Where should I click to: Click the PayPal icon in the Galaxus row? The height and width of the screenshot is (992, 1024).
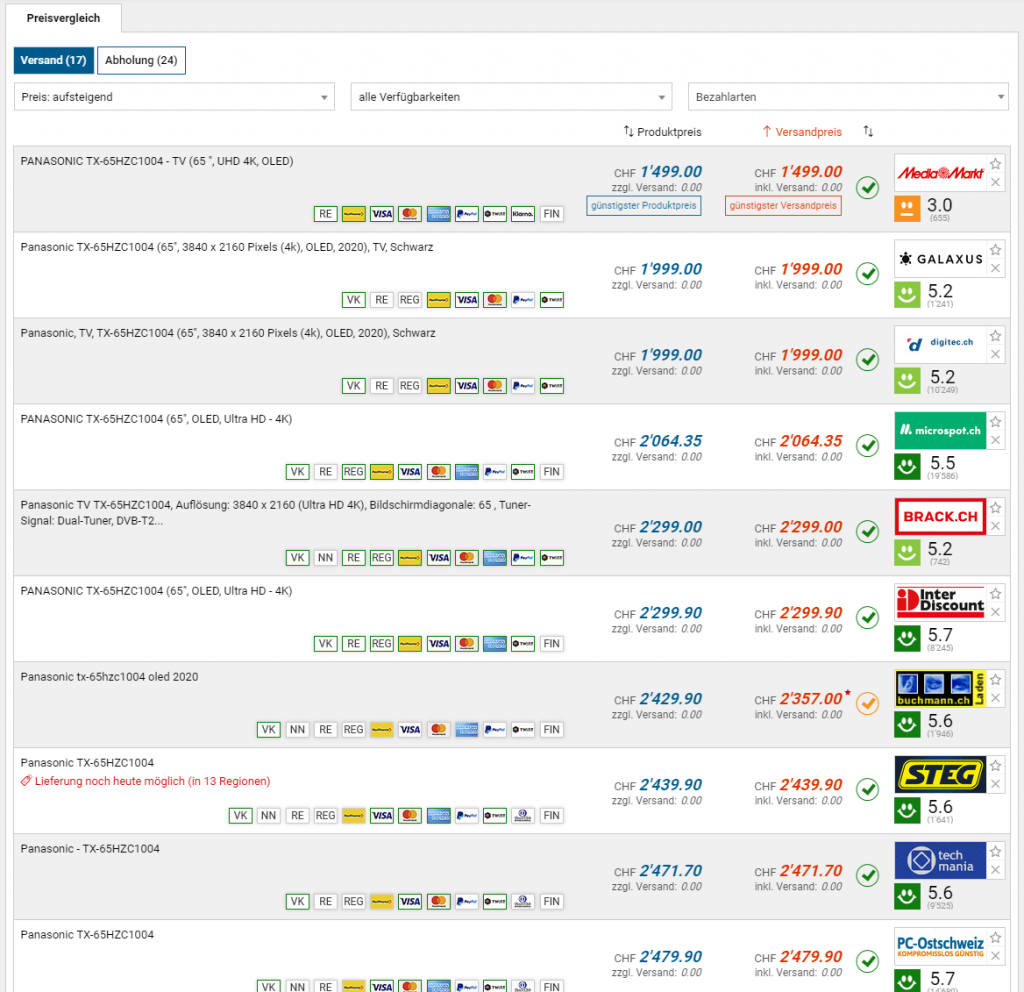click(x=523, y=300)
